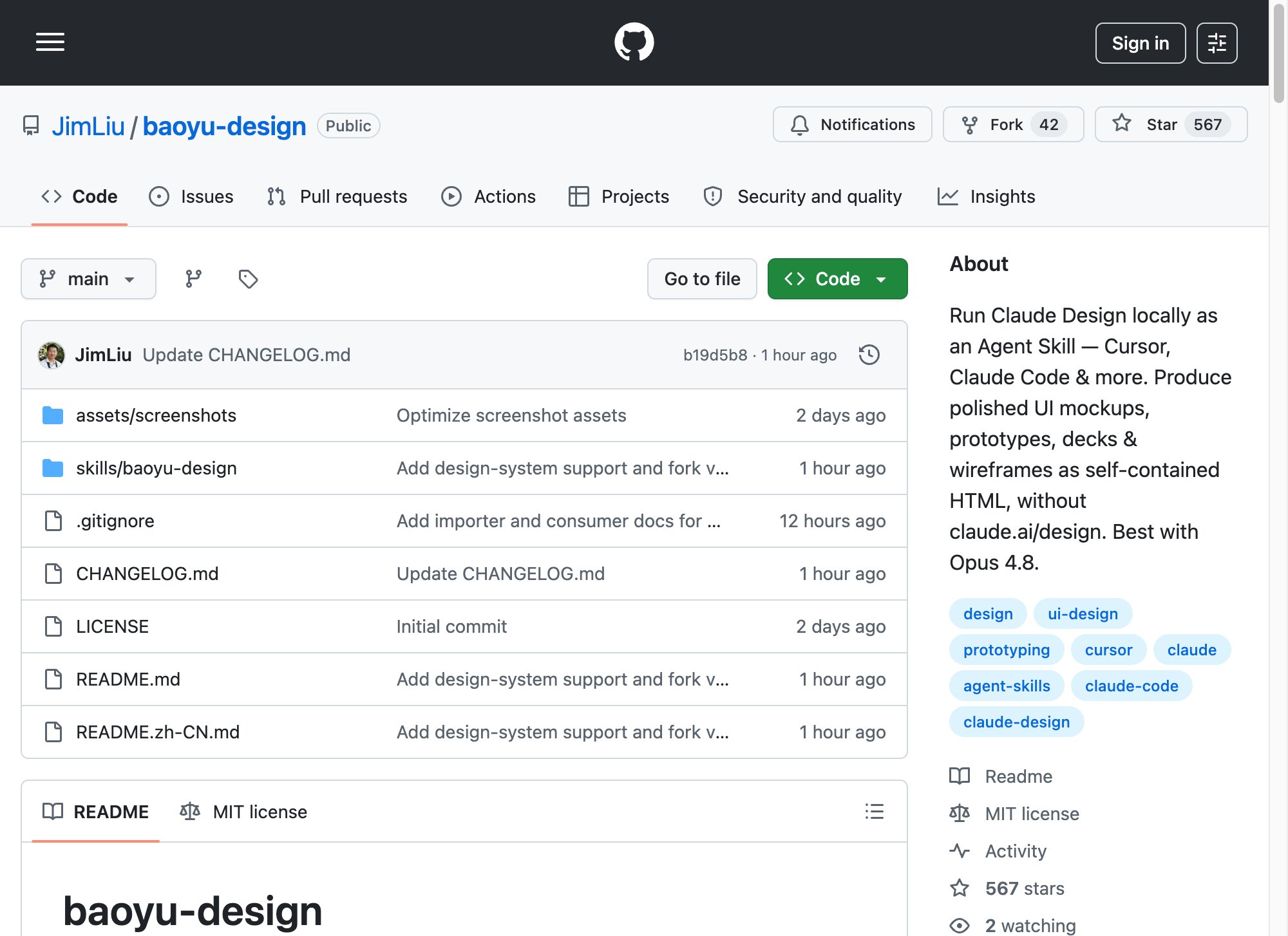Viewport: 1288px width, 936px height.
Task: Open the Actions tab
Action: [x=488, y=196]
